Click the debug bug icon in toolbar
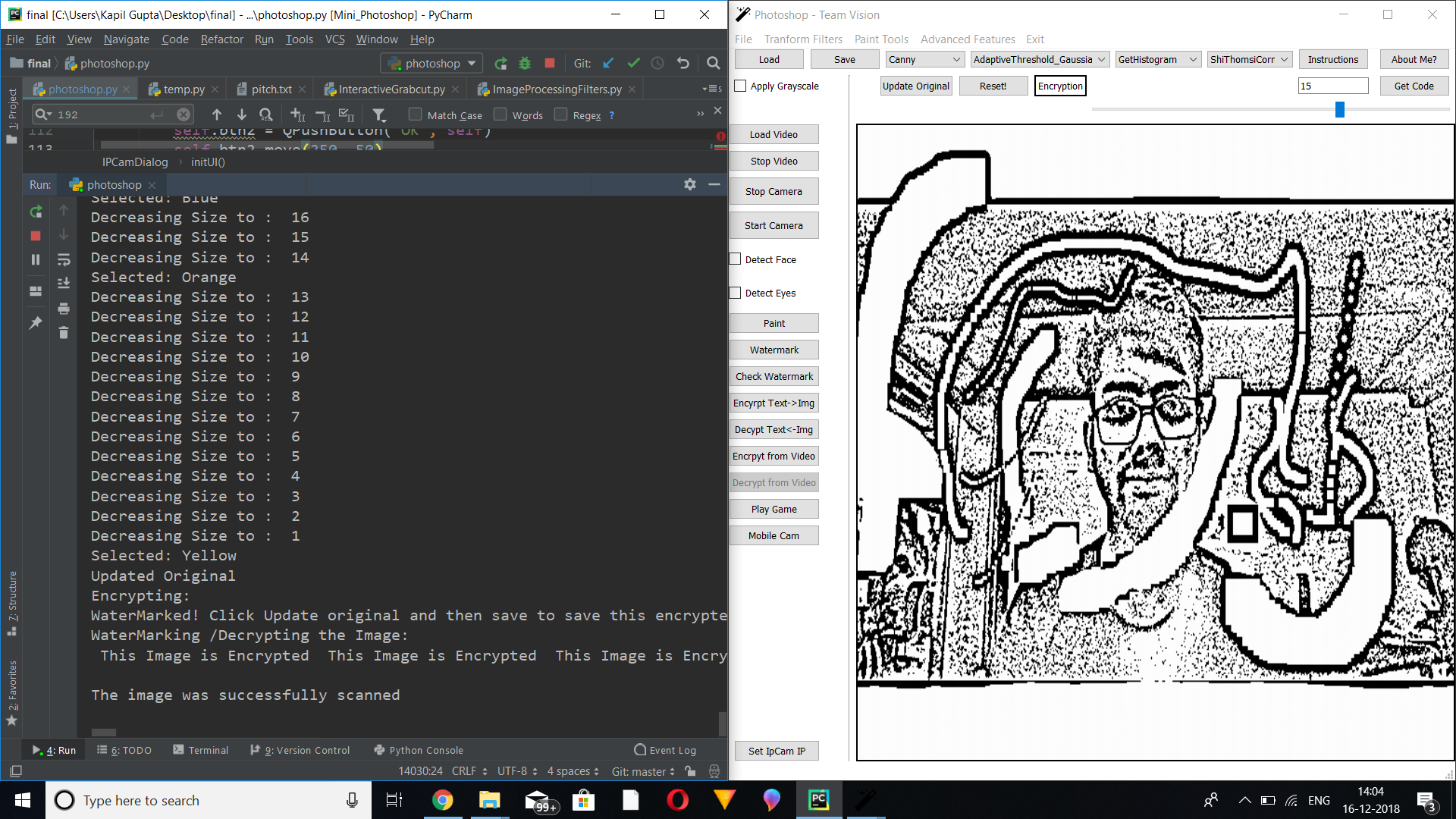The width and height of the screenshot is (1456, 819). coord(525,64)
